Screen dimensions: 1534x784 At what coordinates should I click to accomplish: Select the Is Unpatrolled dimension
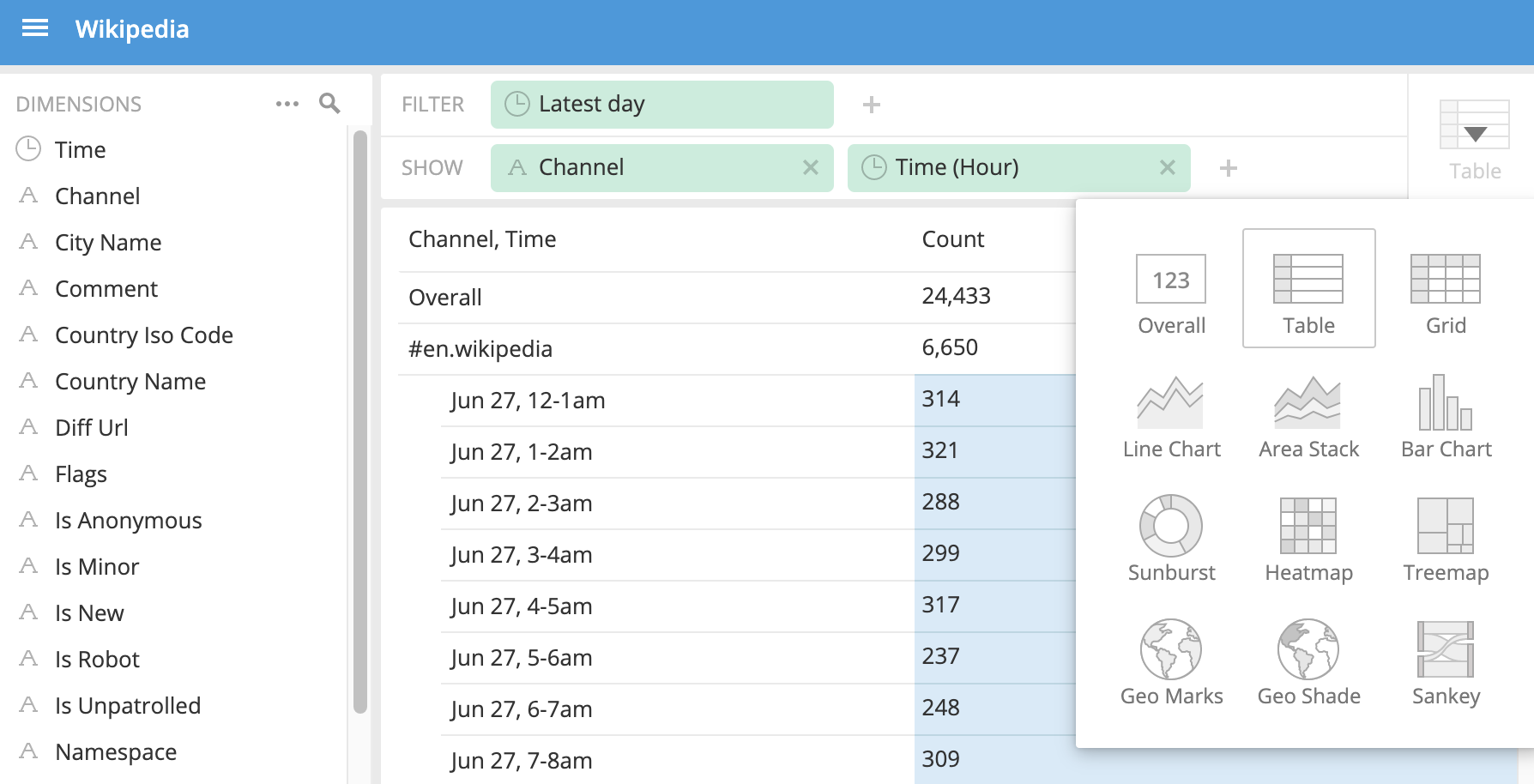point(175,705)
